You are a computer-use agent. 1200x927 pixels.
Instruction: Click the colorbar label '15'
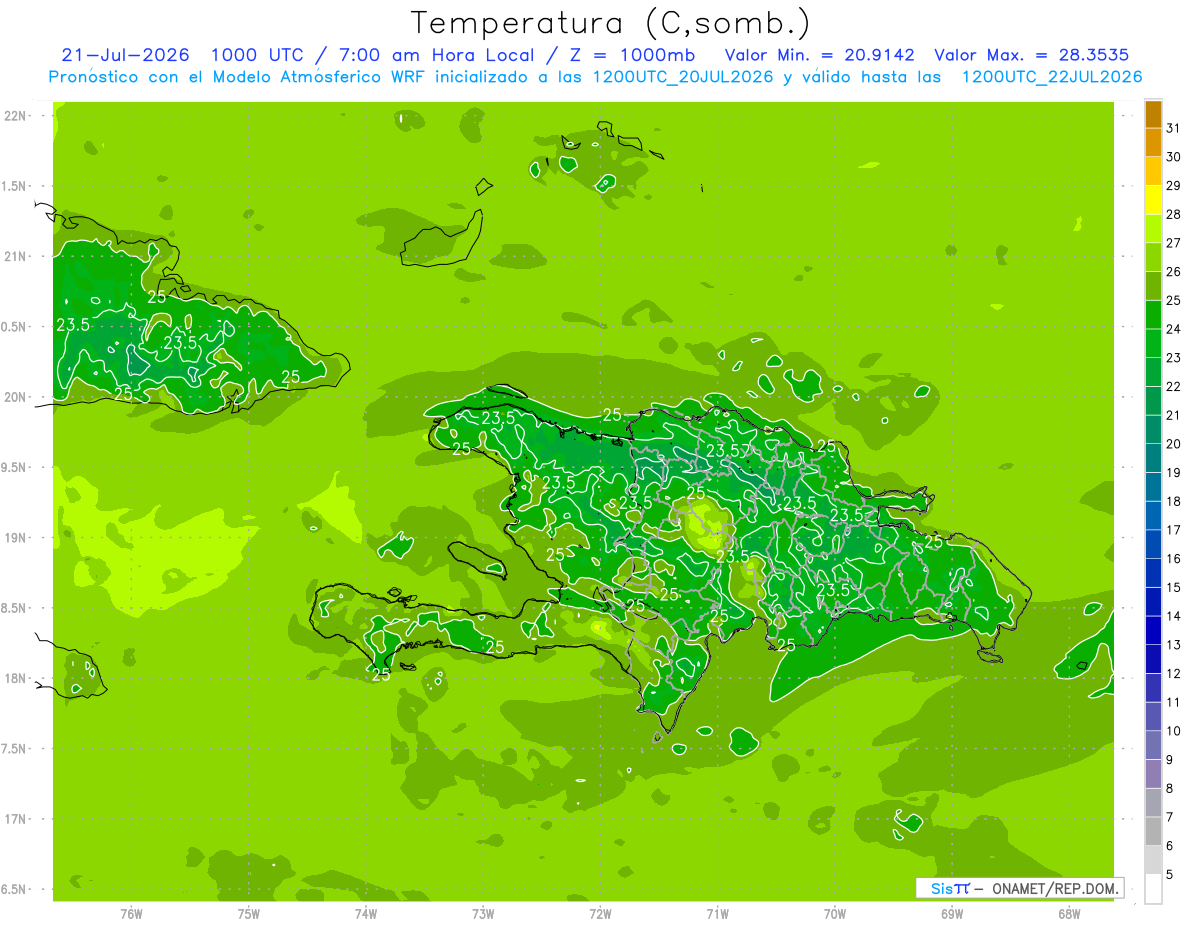1173,587
